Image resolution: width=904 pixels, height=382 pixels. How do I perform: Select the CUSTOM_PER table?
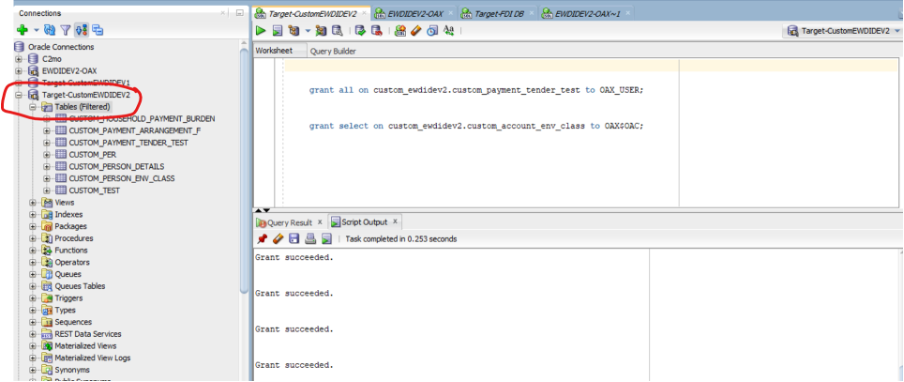coord(92,154)
